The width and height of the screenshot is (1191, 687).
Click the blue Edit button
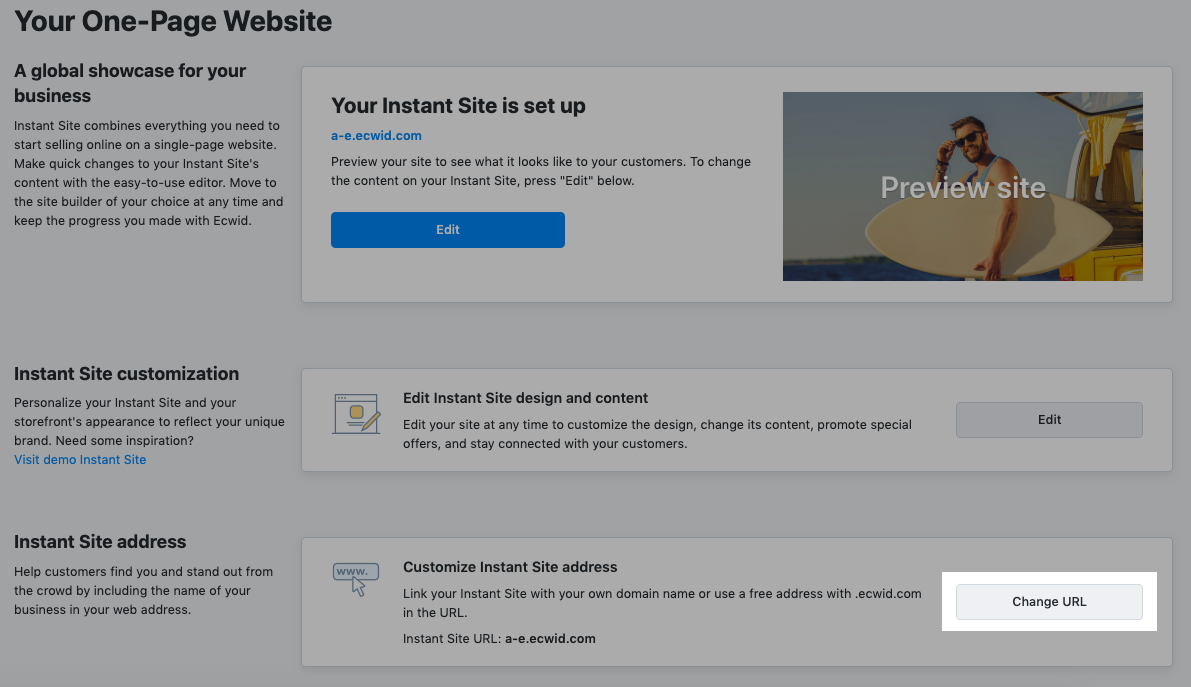point(447,230)
